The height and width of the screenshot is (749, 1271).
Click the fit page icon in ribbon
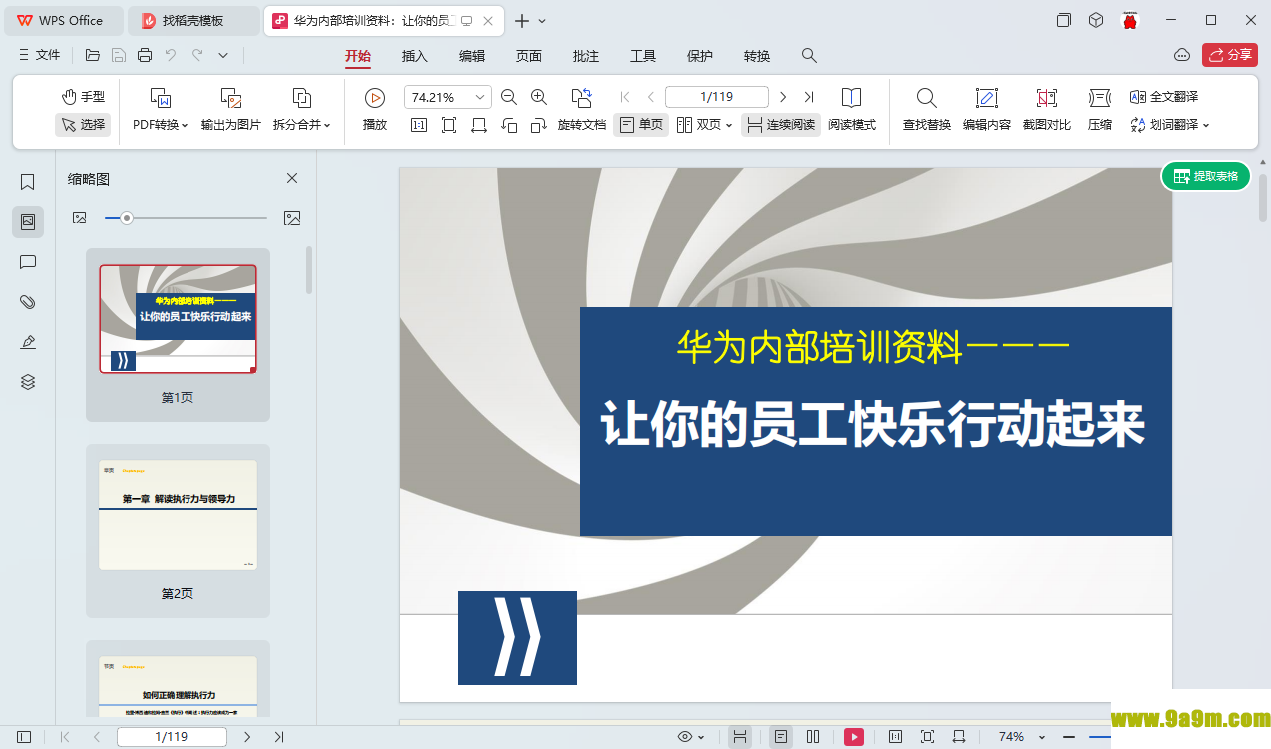[449, 125]
